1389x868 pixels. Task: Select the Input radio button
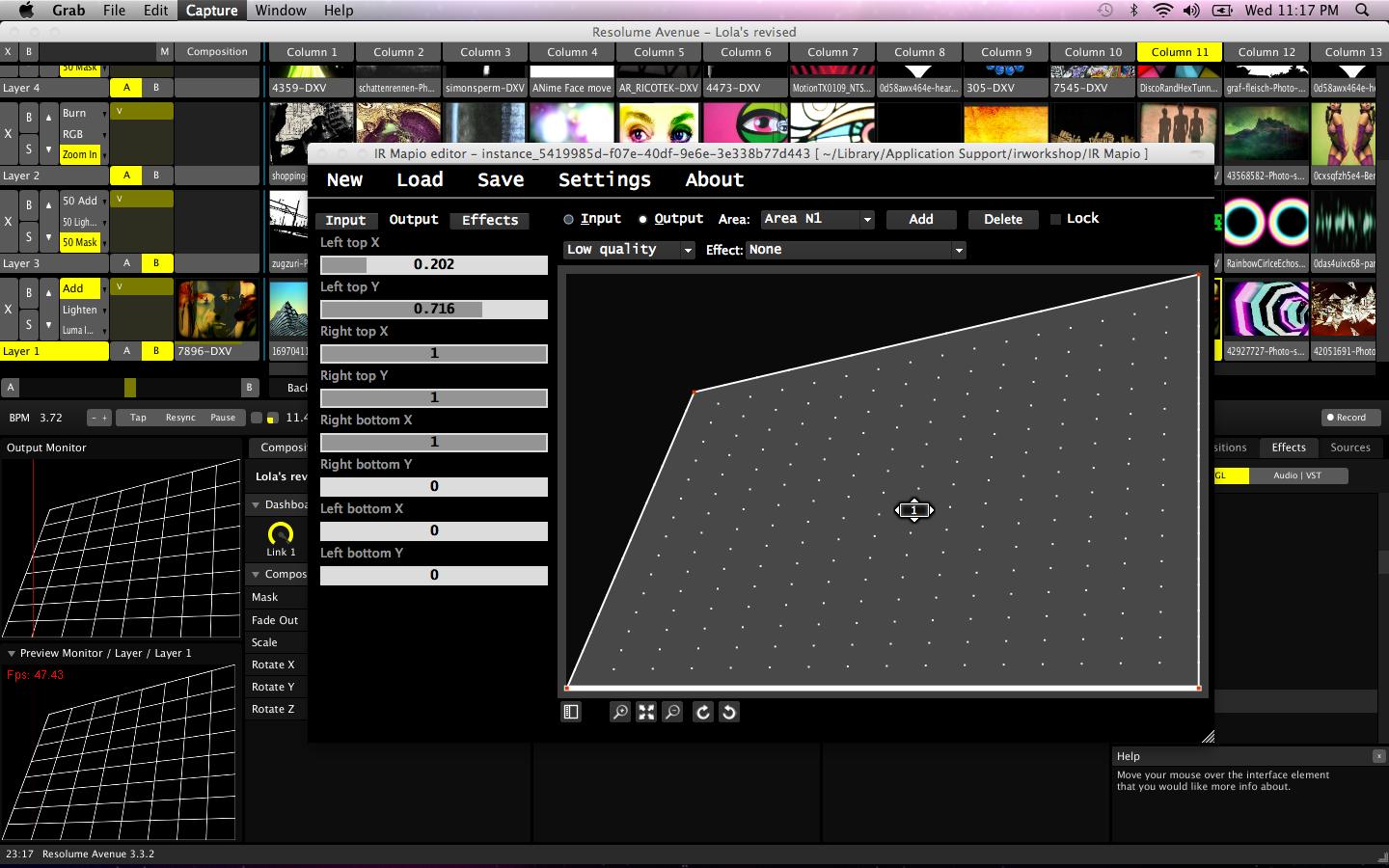tap(568, 220)
